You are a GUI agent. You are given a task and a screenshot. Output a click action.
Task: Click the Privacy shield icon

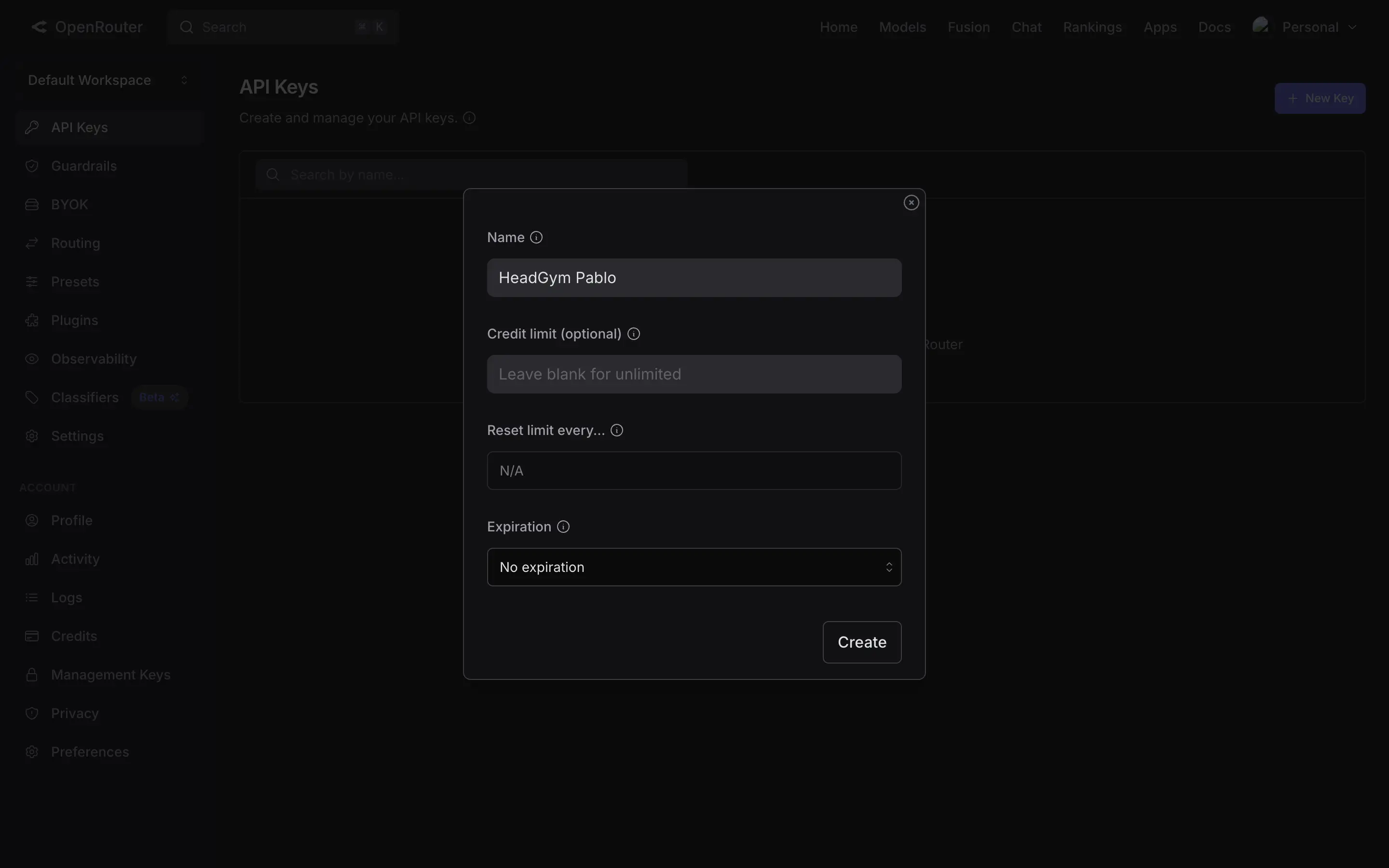(32, 713)
